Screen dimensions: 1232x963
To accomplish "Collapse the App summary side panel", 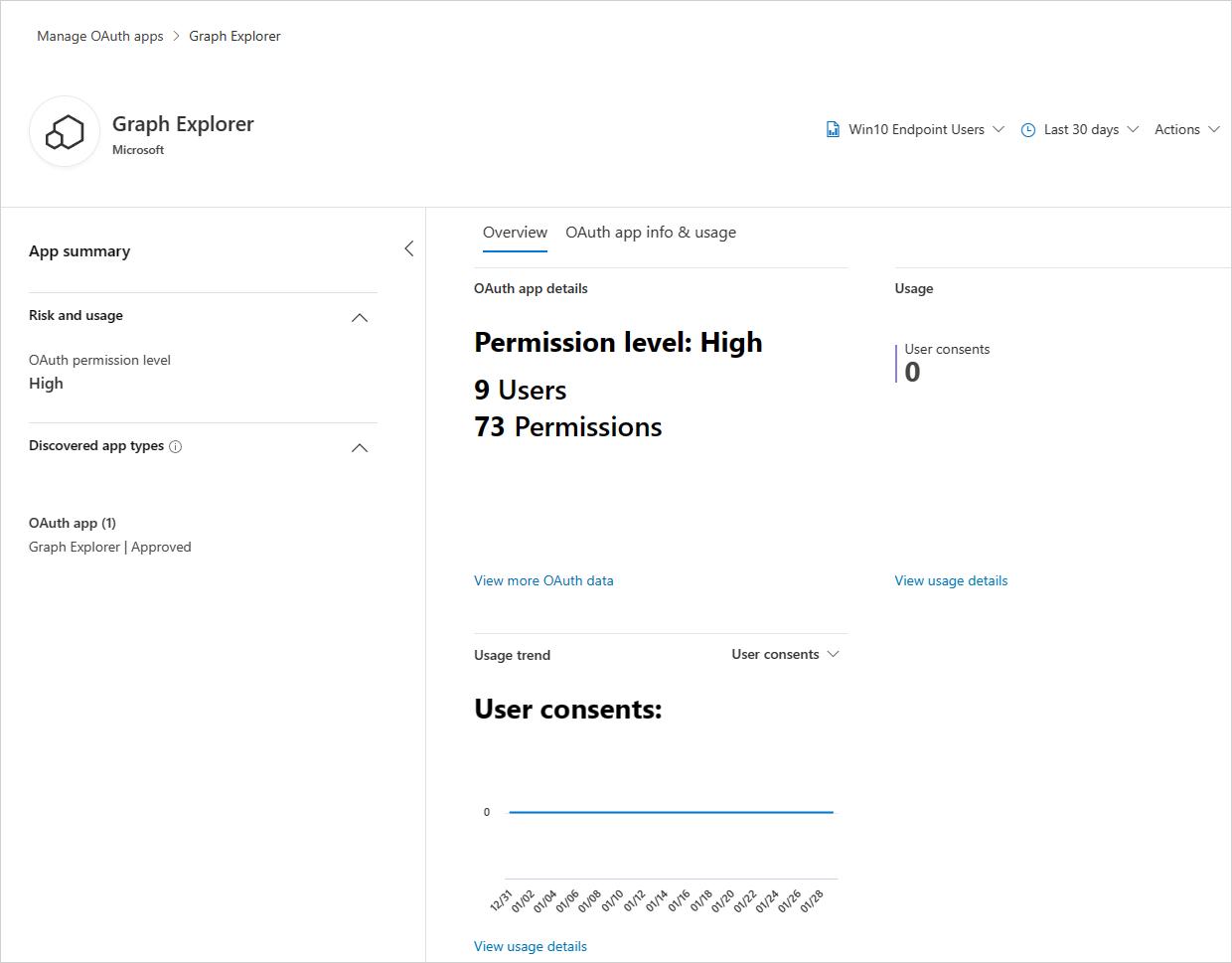I will [x=408, y=248].
